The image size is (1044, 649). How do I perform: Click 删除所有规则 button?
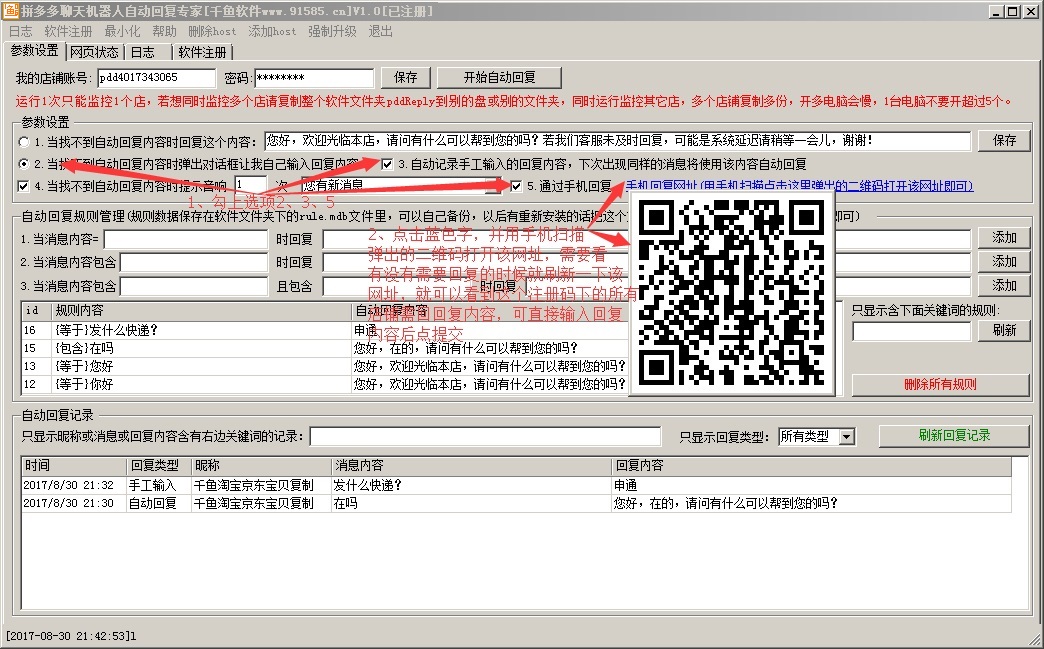click(940, 385)
